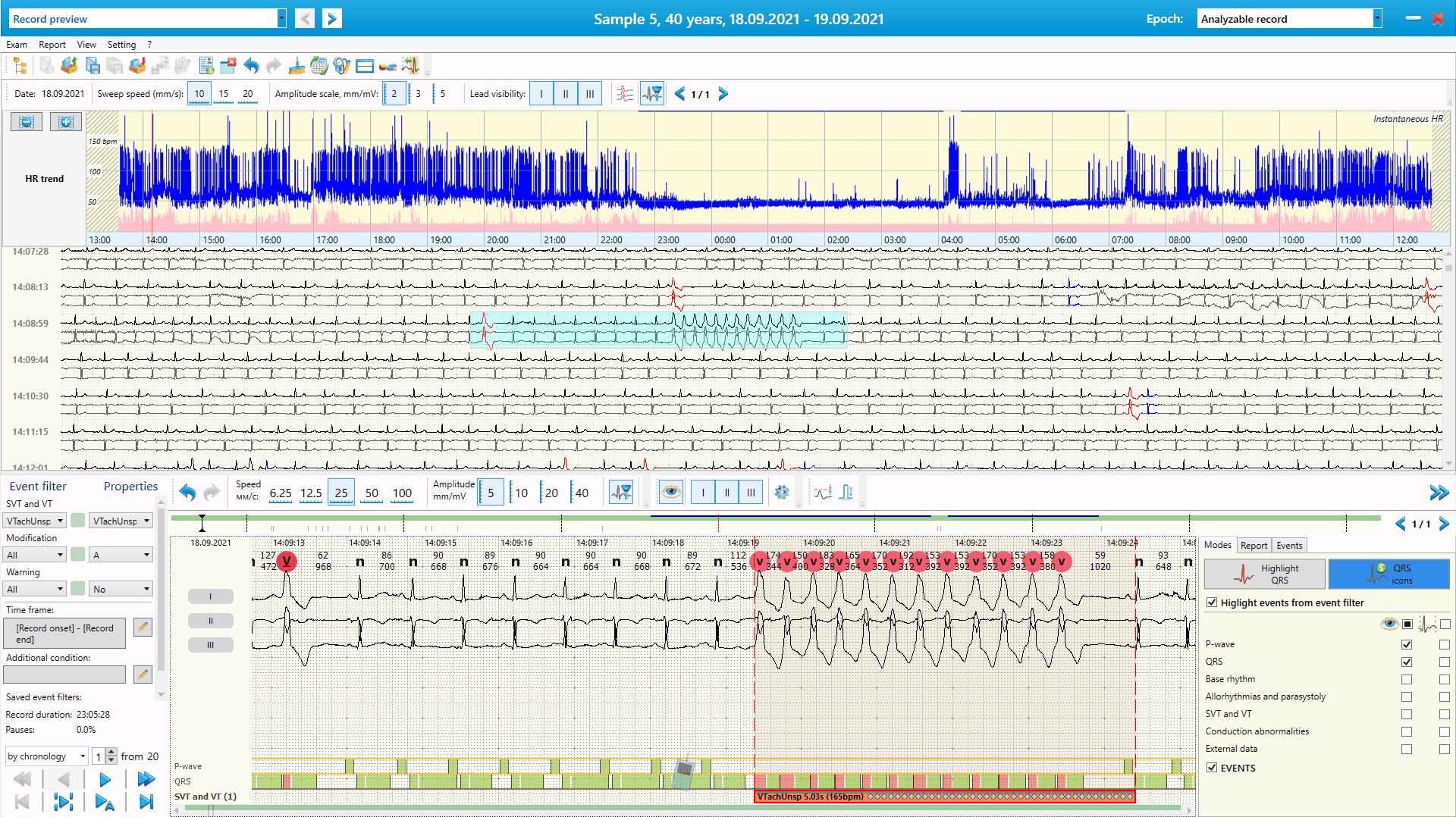Screen dimensions: 1456x817
Task: Toggle the ECG filter funnel in lower toolbar
Action: coord(621,493)
